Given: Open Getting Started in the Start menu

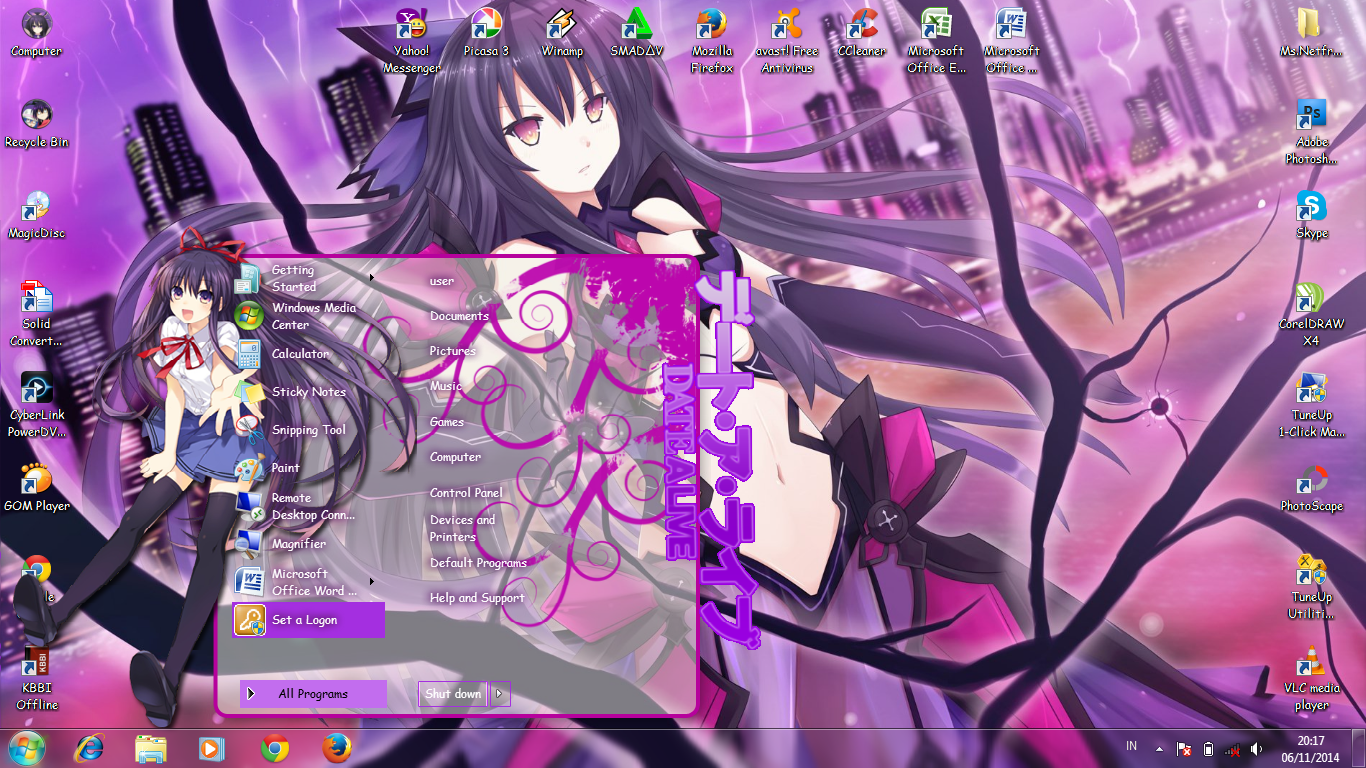Looking at the screenshot, I should (x=308, y=278).
